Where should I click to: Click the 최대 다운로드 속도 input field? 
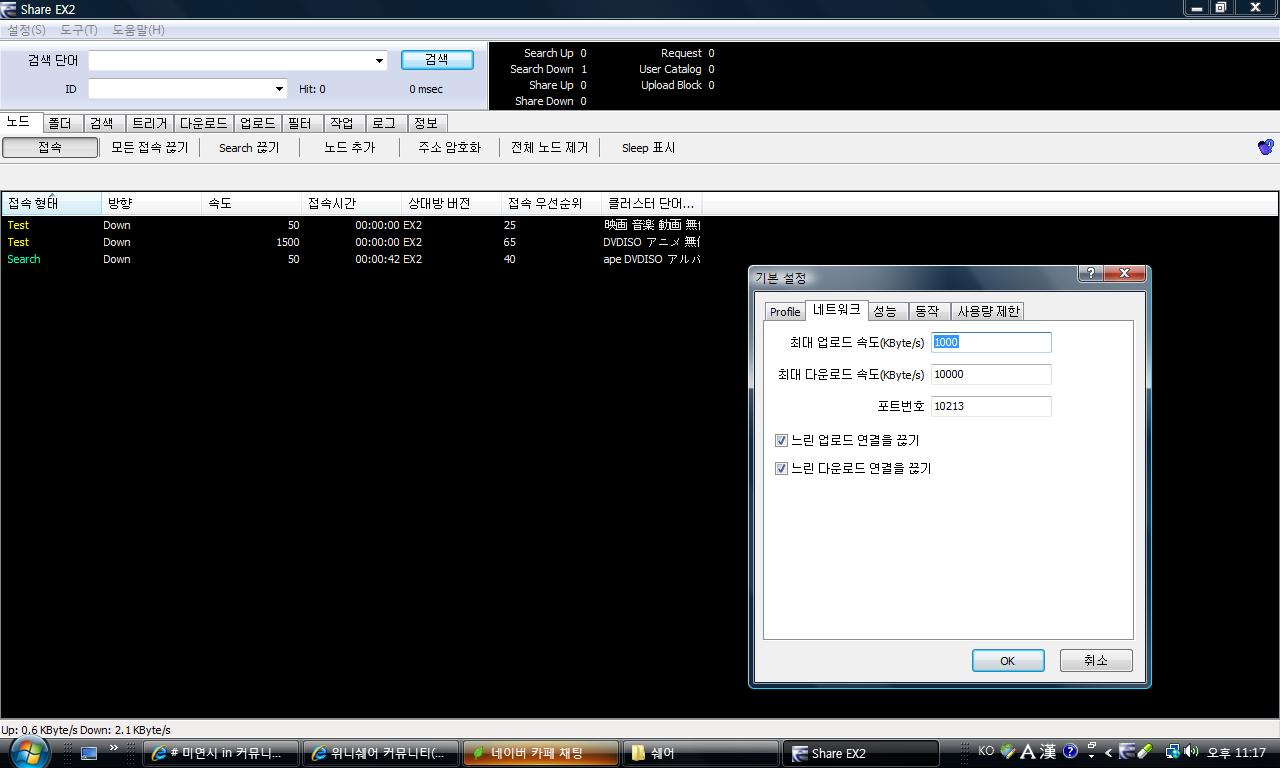pos(991,374)
